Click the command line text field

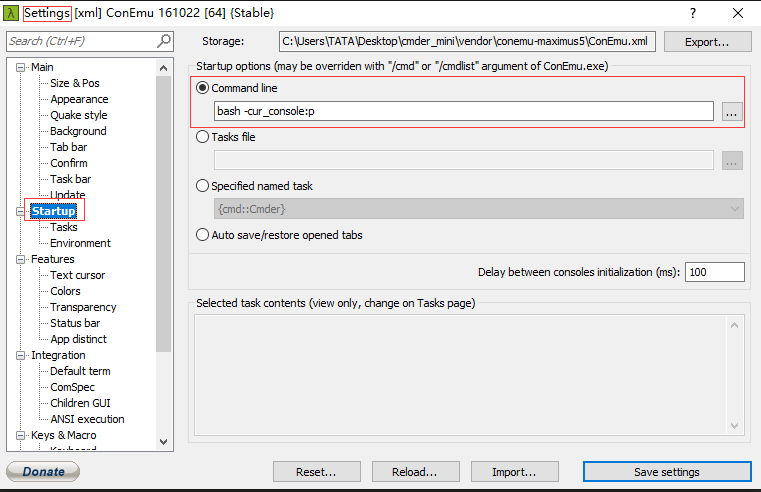(x=463, y=111)
